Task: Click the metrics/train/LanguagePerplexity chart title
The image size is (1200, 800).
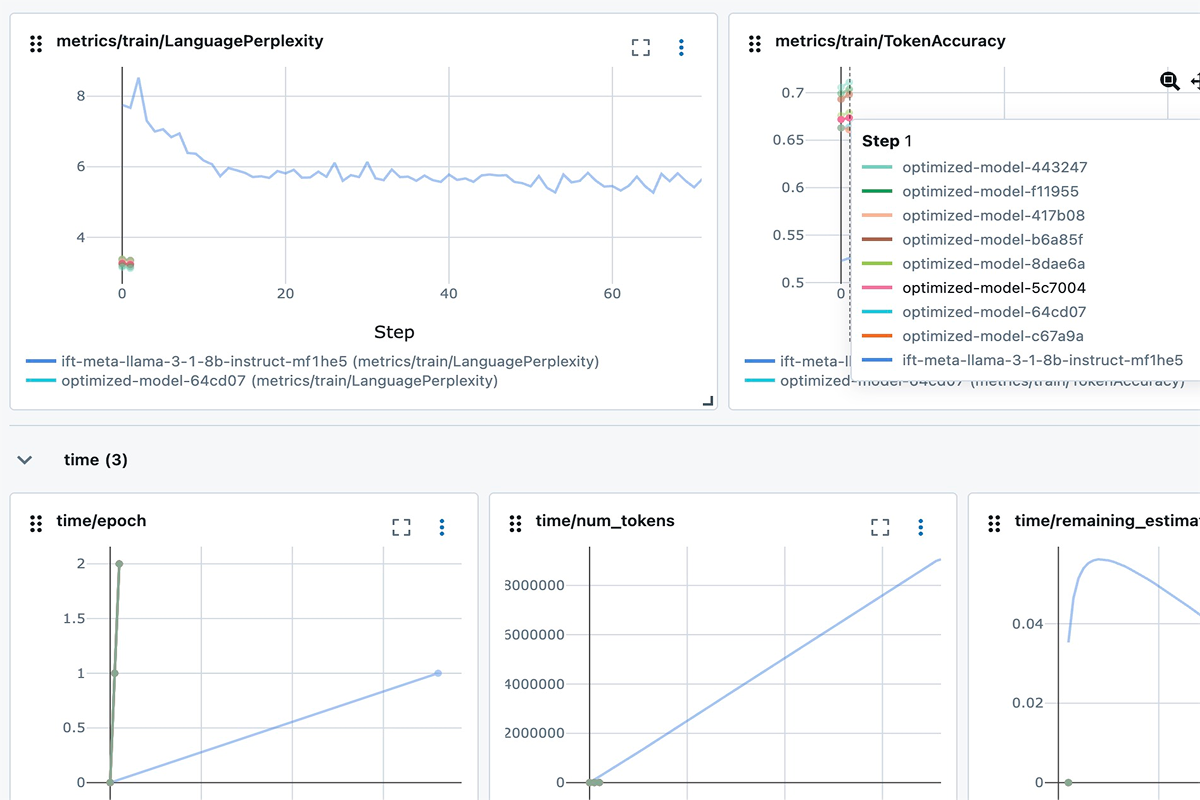Action: coord(190,41)
